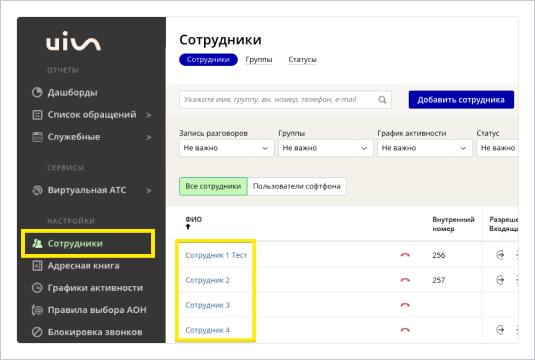
Task: Open Графики активности from the sidebar
Action: point(87,288)
